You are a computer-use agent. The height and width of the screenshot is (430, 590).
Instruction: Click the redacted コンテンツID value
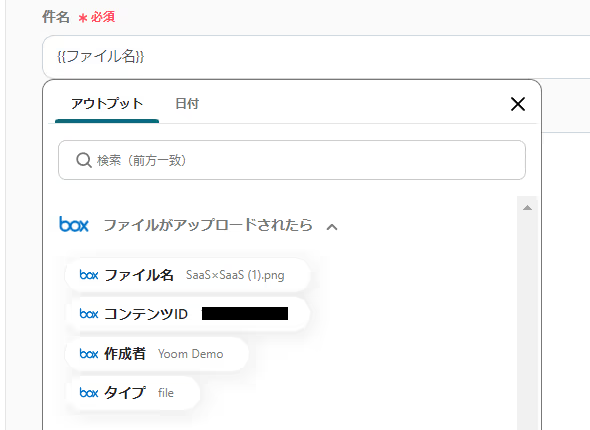pos(245,313)
